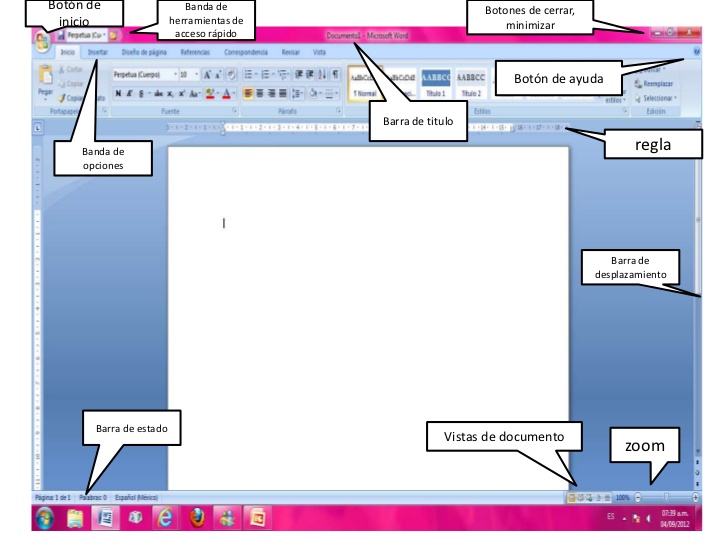Copy selection with Copiar
The image size is (728, 546).
[x=71, y=84]
